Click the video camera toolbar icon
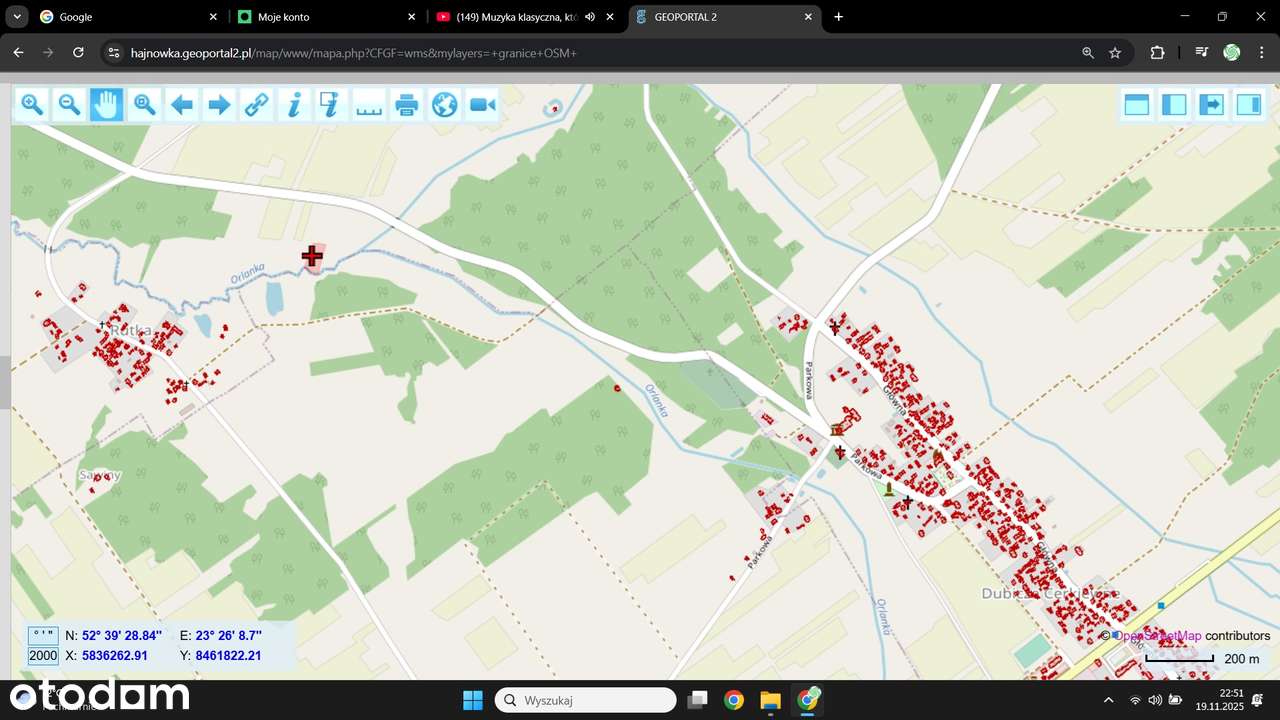Image resolution: width=1280 pixels, height=720 pixels. [482, 104]
